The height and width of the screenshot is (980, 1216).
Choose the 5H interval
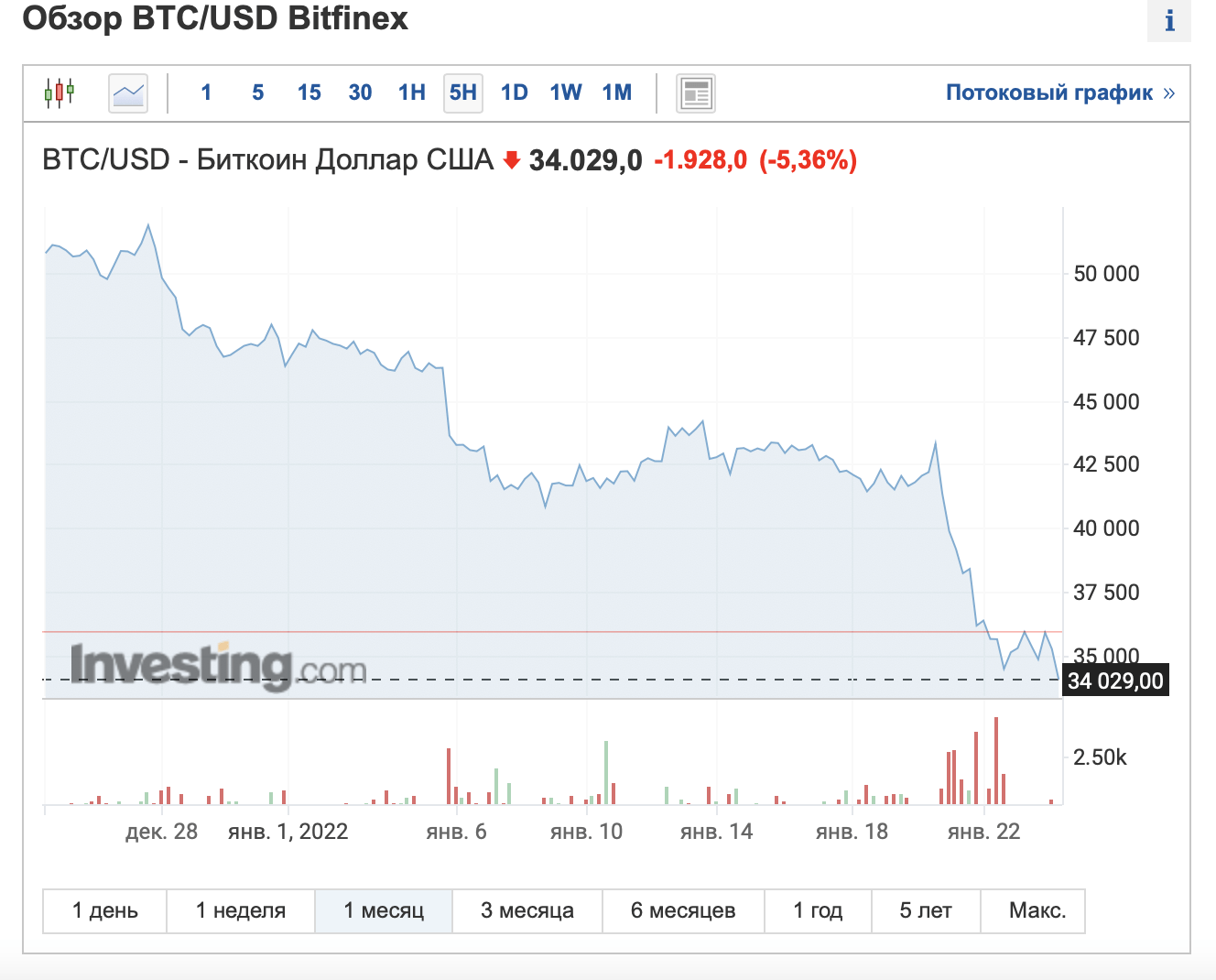click(x=463, y=93)
